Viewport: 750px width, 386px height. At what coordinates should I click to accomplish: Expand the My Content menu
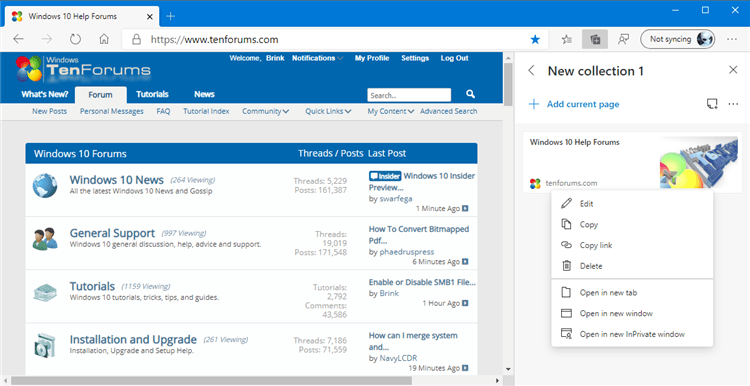[x=391, y=111]
